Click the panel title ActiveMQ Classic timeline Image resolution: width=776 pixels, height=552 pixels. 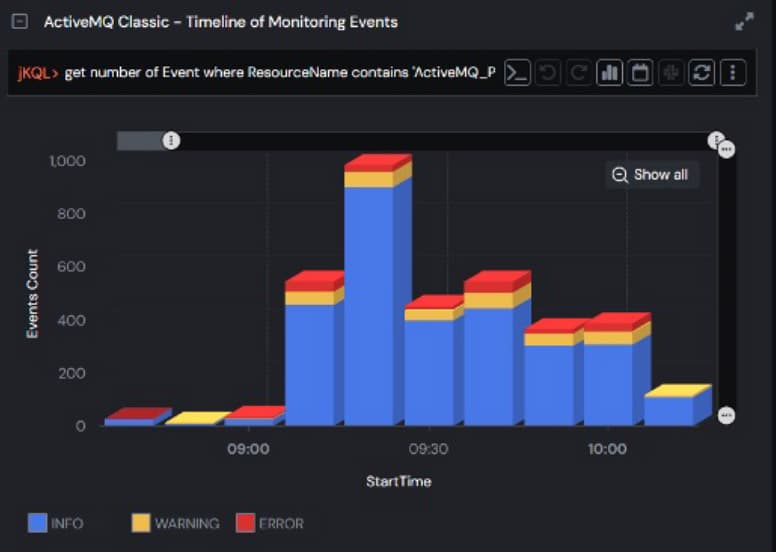[x=220, y=22]
